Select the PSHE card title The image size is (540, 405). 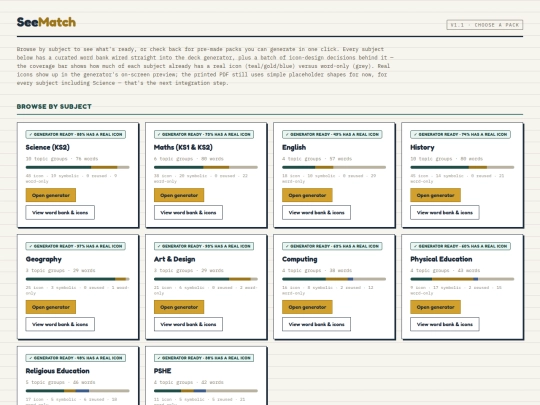pos(163,371)
